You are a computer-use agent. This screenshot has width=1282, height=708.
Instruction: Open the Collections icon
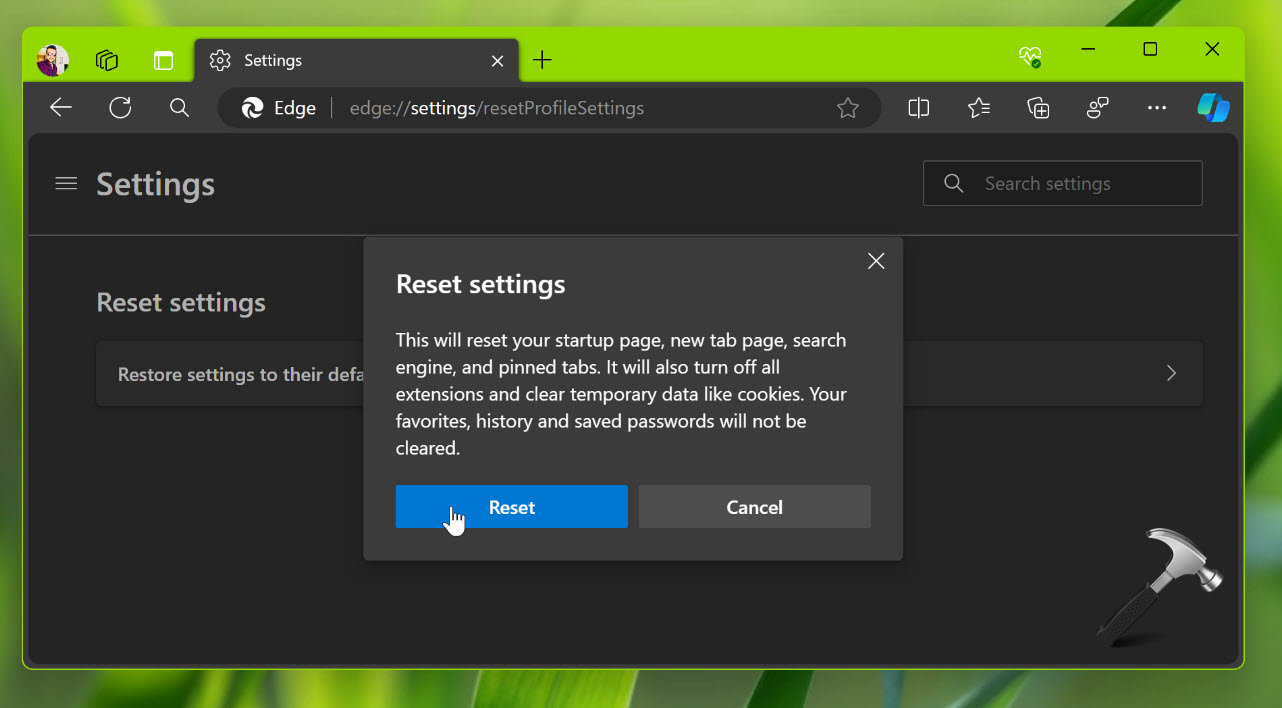click(1038, 108)
